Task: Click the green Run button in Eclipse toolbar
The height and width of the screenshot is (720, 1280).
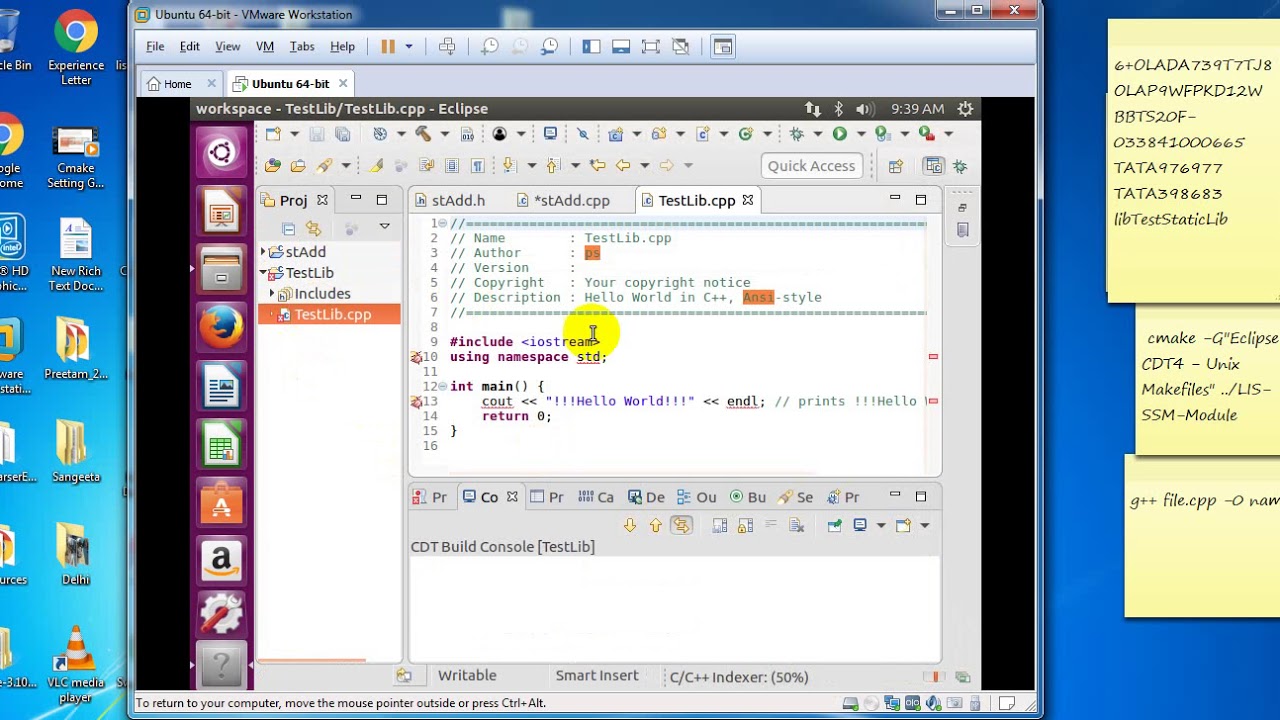Action: click(x=839, y=134)
